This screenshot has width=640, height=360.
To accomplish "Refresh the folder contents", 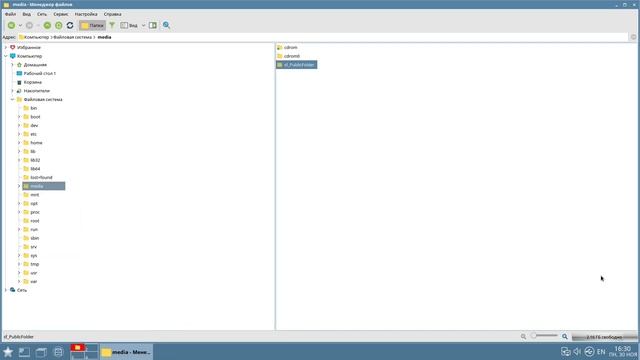I will click(70, 25).
